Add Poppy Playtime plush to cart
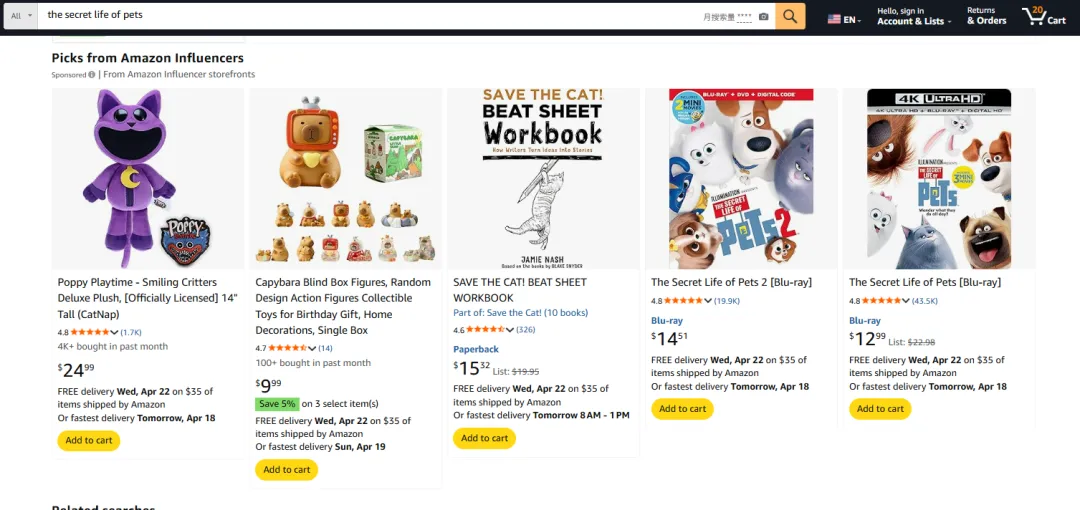Image resolution: width=1080 pixels, height=510 pixels. click(89, 440)
